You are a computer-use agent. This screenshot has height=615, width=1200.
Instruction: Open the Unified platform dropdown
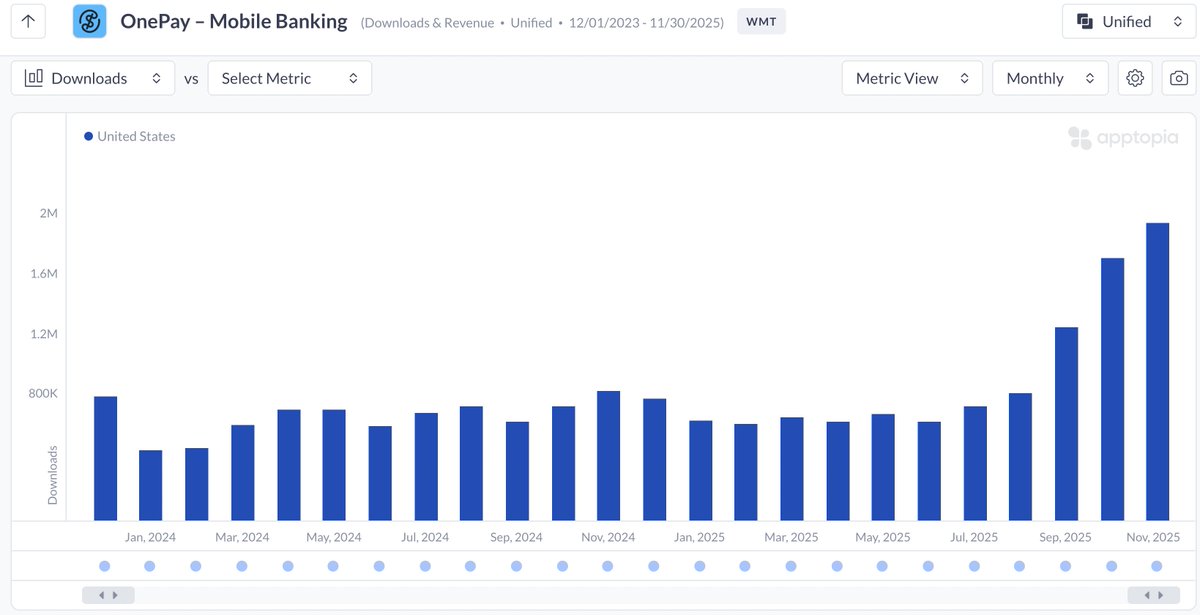[x=1129, y=21]
